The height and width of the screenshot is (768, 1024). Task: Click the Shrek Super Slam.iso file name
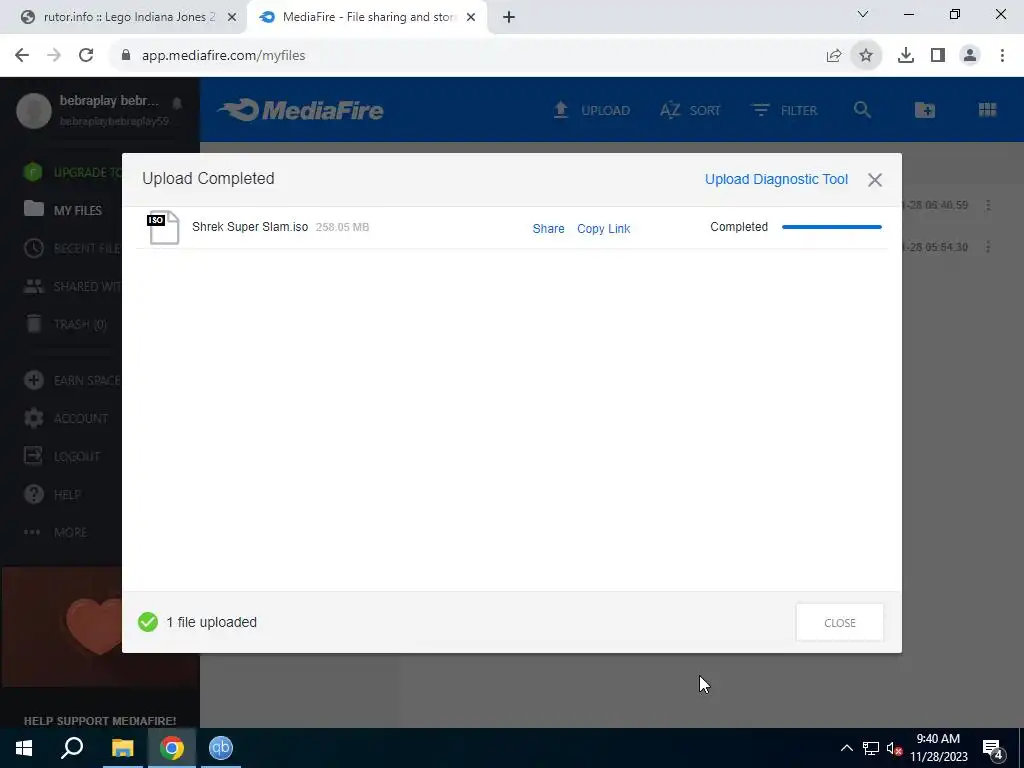249,227
